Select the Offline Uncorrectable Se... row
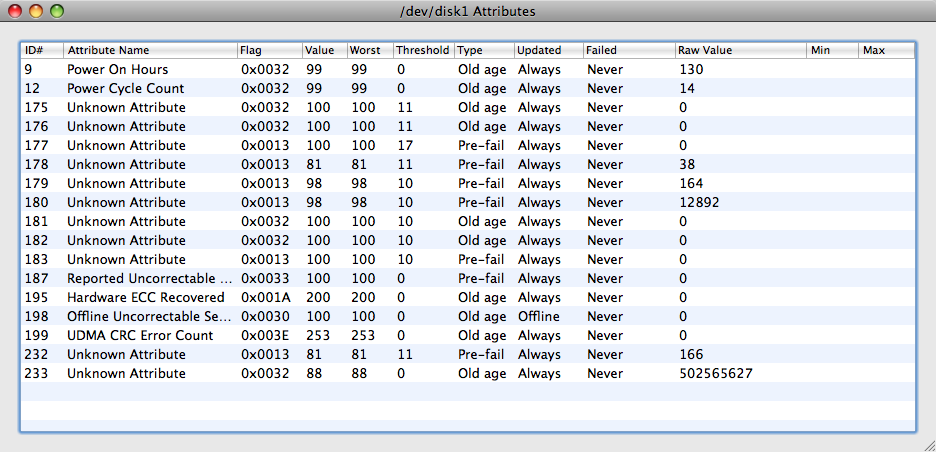The image size is (936, 452). coord(468,316)
